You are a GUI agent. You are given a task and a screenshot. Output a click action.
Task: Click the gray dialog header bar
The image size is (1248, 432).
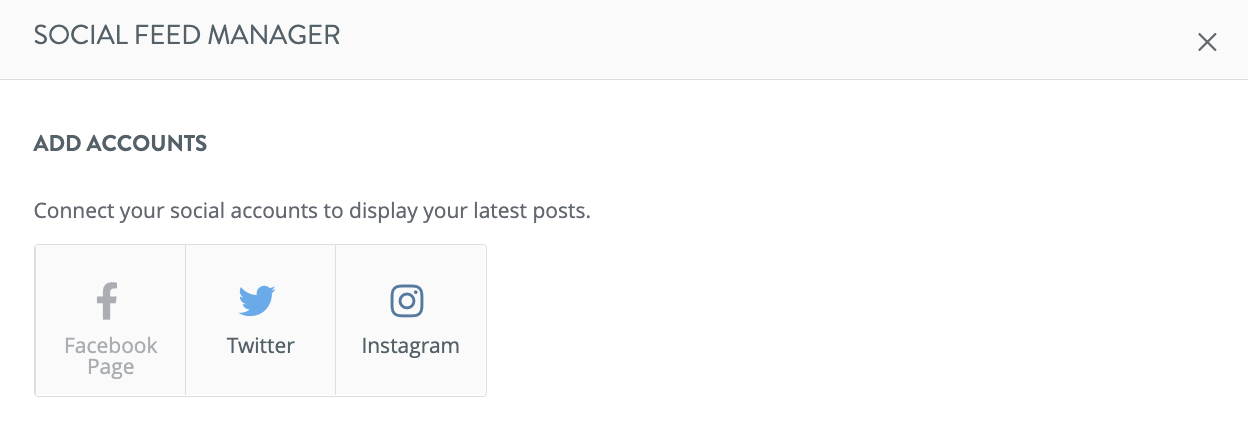[624, 40]
